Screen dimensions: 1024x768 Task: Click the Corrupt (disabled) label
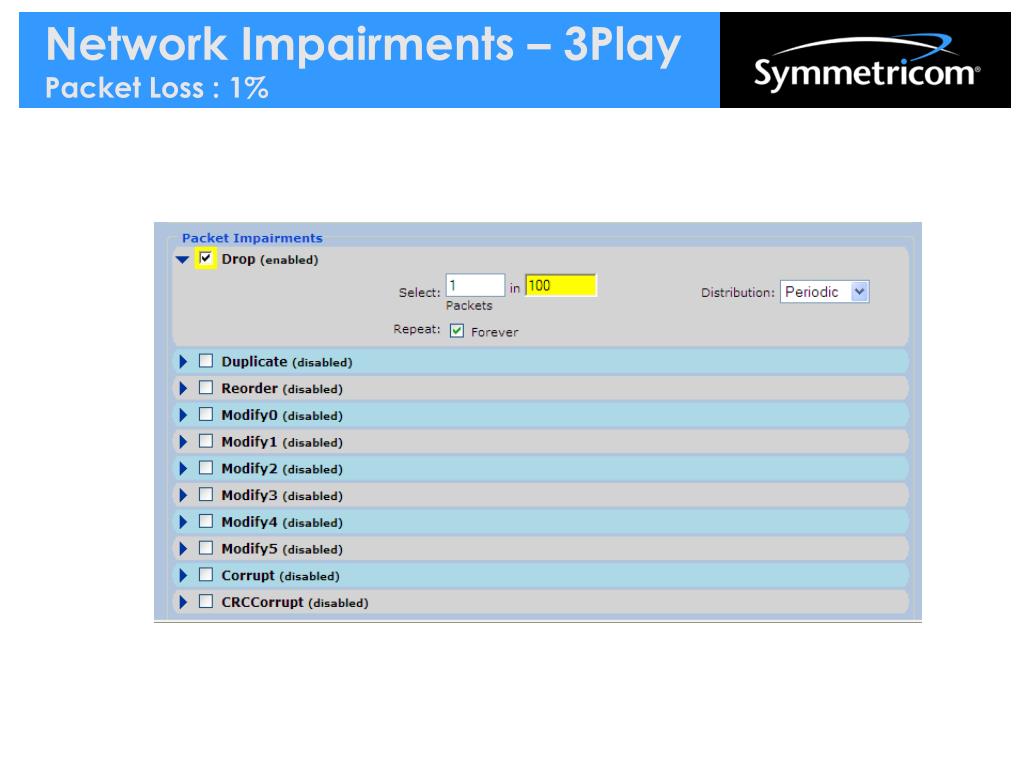[x=280, y=576]
